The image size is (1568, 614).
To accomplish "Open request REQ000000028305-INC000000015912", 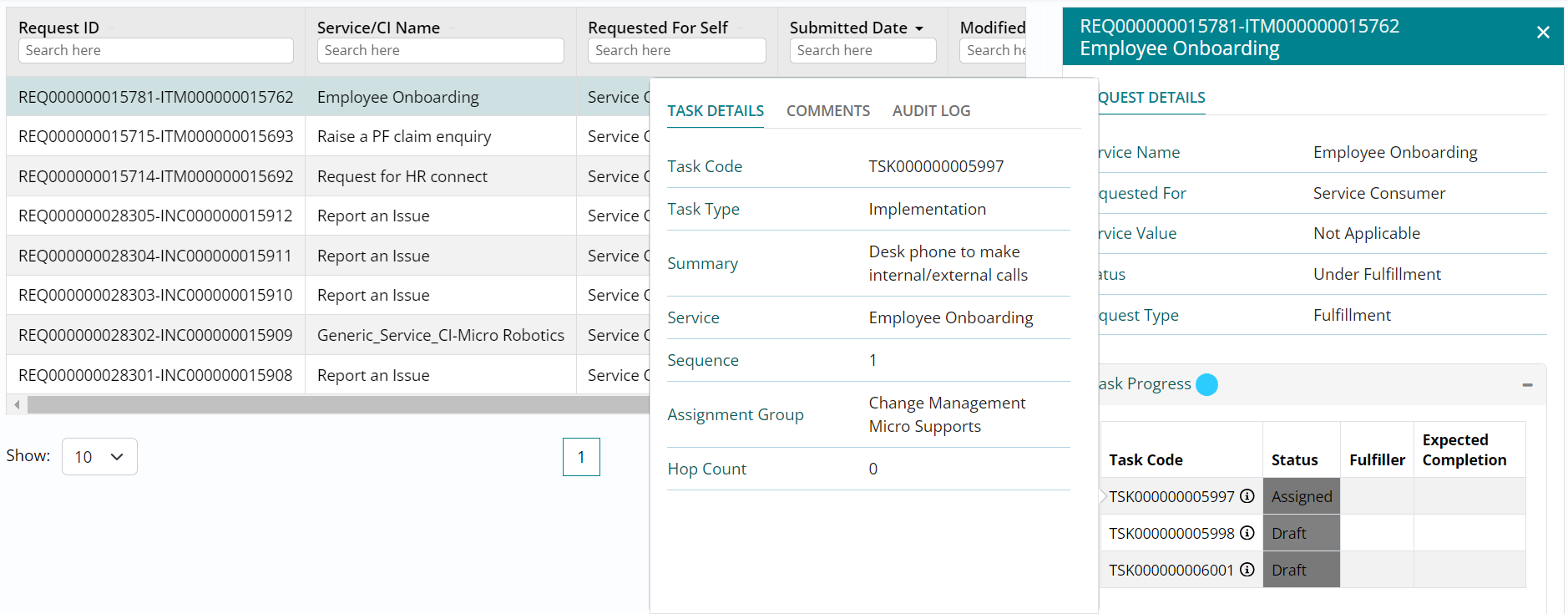I will [x=155, y=216].
